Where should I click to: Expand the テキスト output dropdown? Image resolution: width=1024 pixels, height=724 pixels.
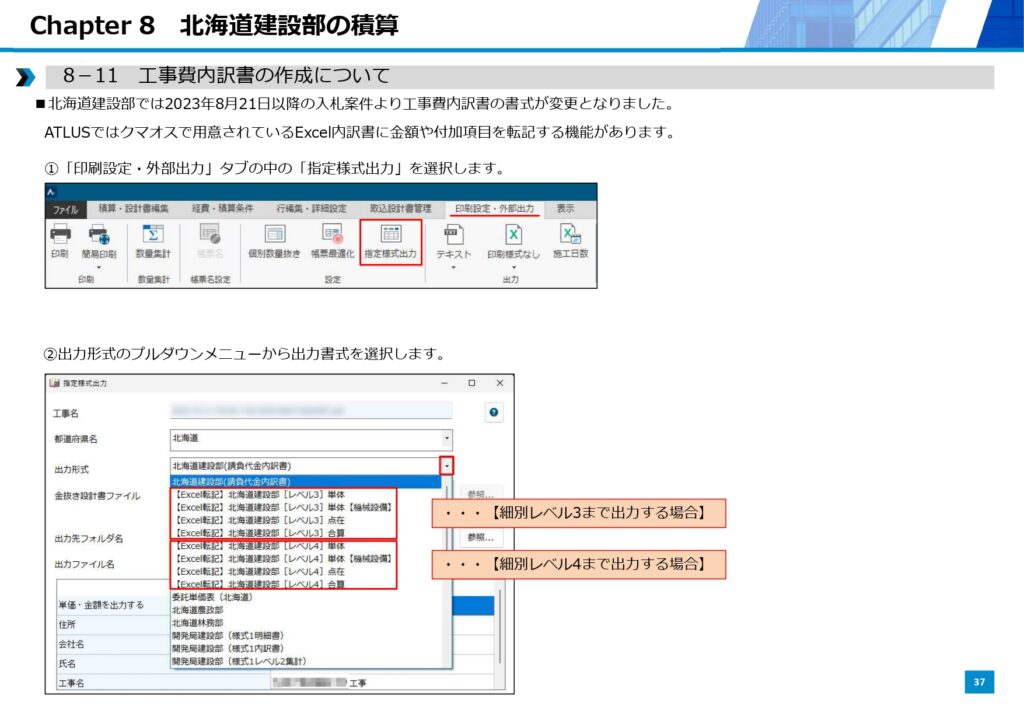(453, 267)
